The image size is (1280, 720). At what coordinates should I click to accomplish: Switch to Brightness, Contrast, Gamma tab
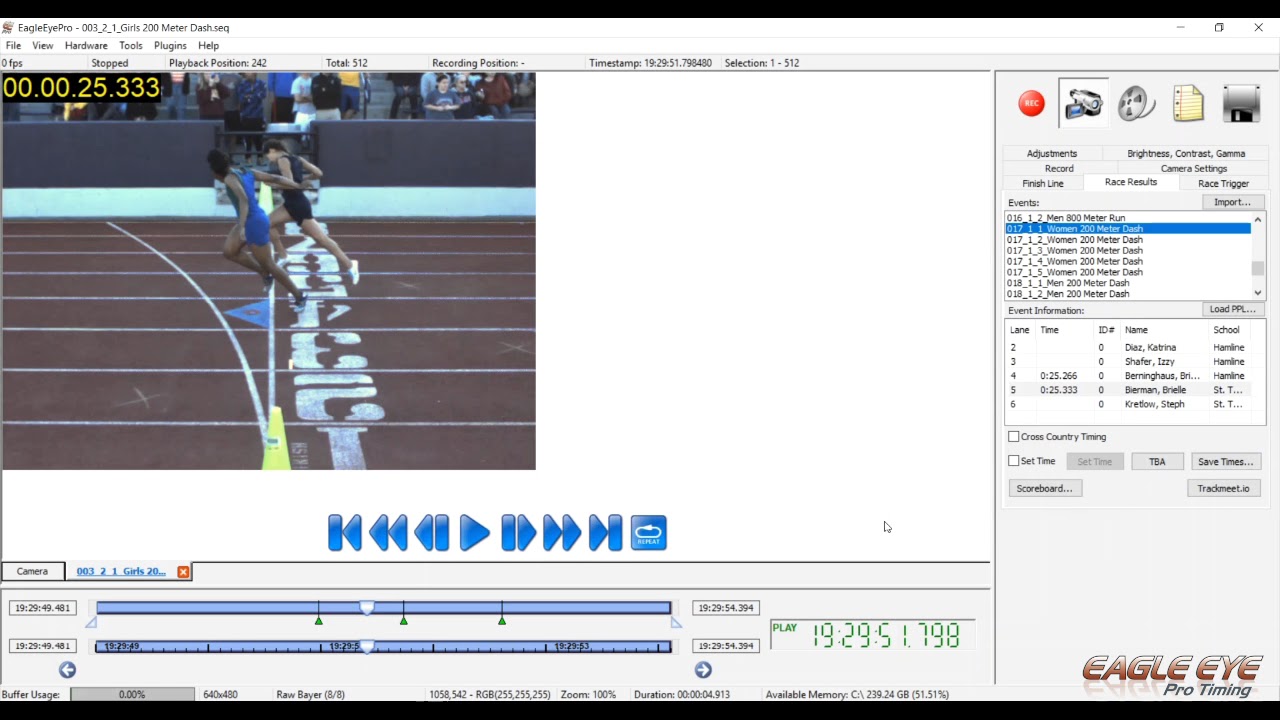tap(1186, 154)
